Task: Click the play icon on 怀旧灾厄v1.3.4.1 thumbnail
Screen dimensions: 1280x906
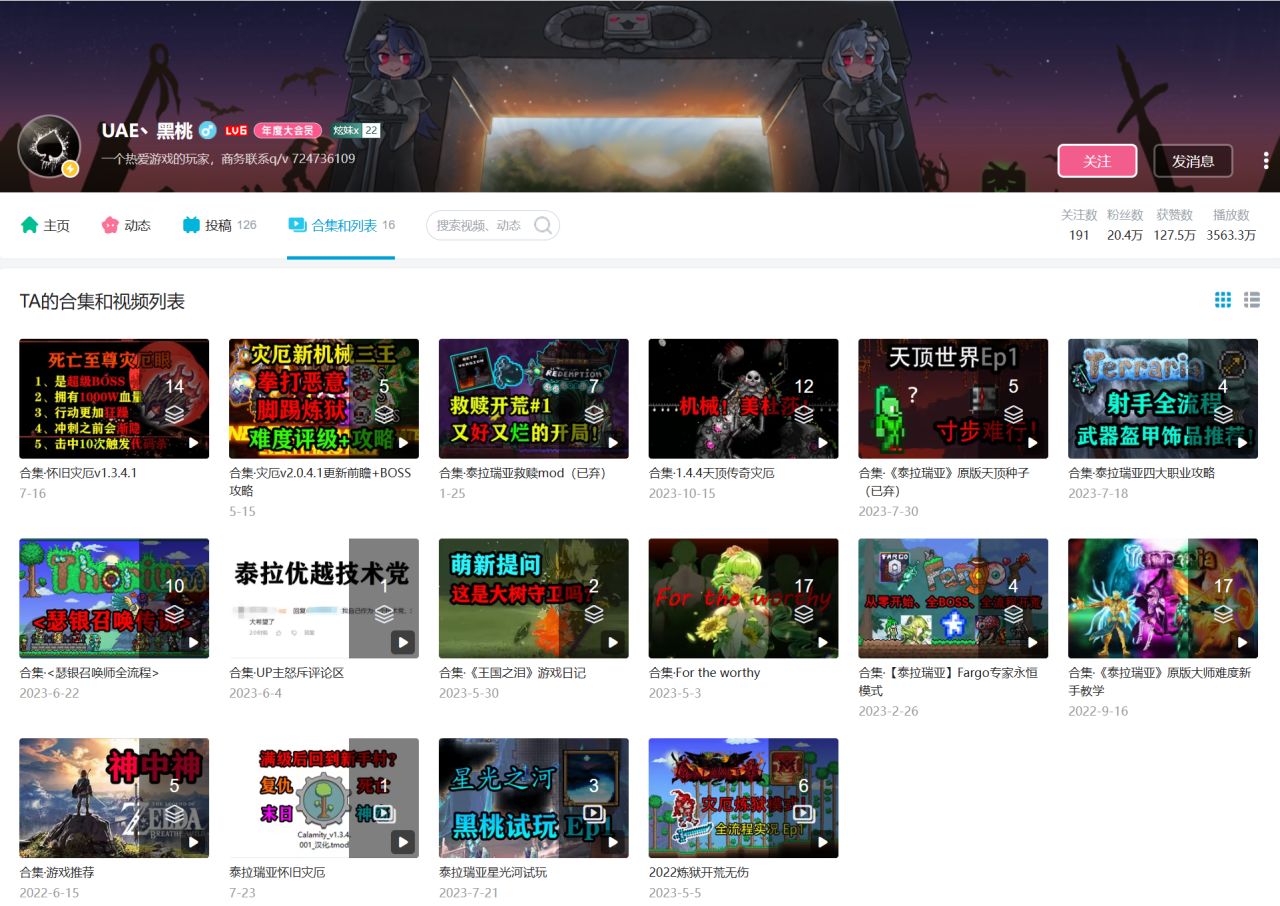Action: coord(193,442)
